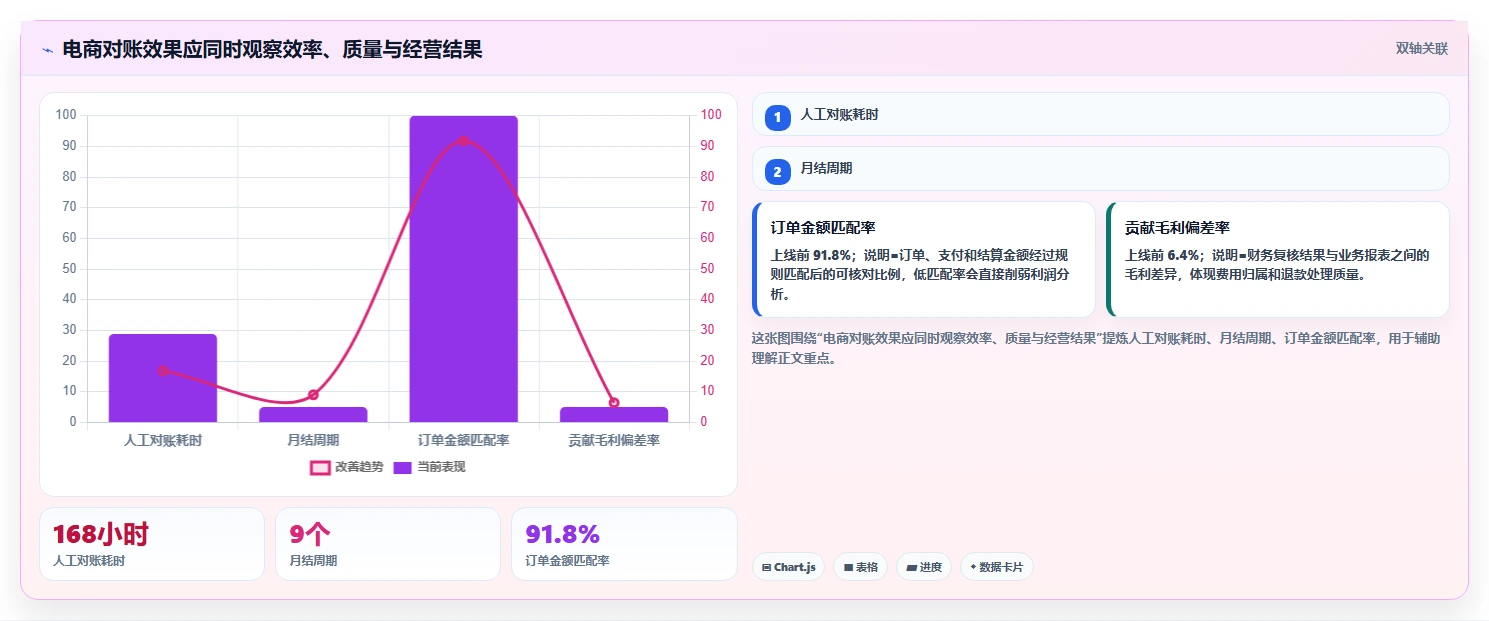1489x621 pixels.
Task: Open the 订单金额匹配率 description card
Action: point(924,259)
